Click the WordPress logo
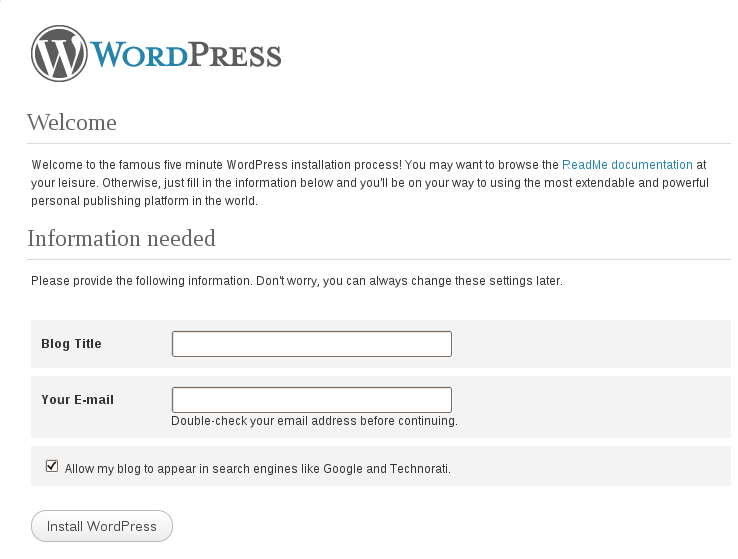Viewport: 738px width, 559px height. [x=156, y=53]
